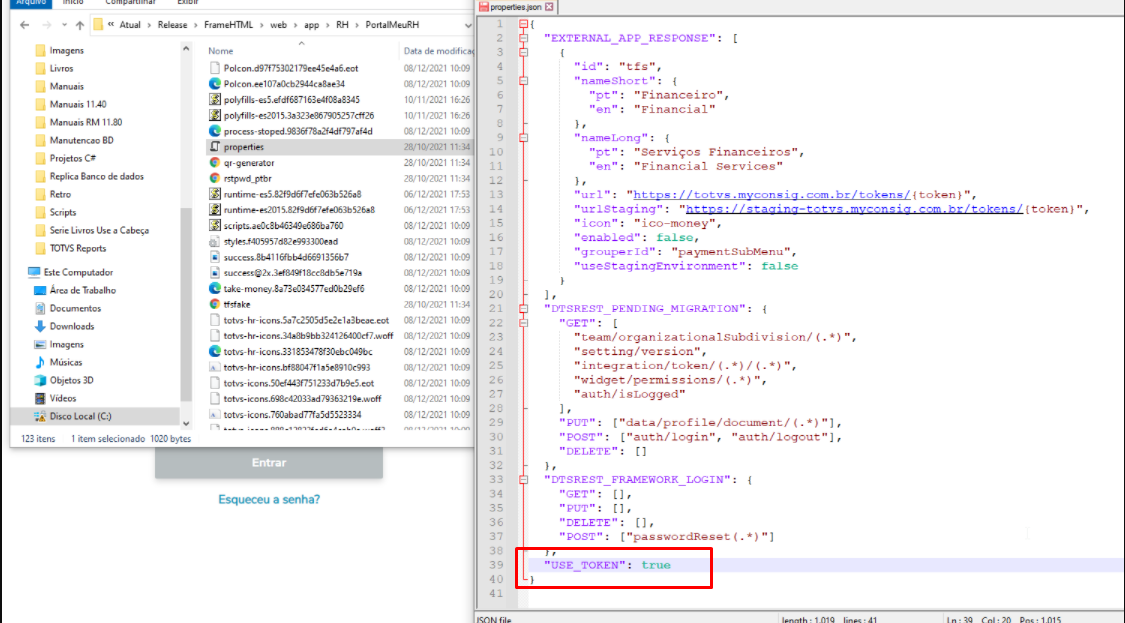Viewport: 1125px width, 623px height.
Task: Expand address bar history dropdown
Action: 468,25
